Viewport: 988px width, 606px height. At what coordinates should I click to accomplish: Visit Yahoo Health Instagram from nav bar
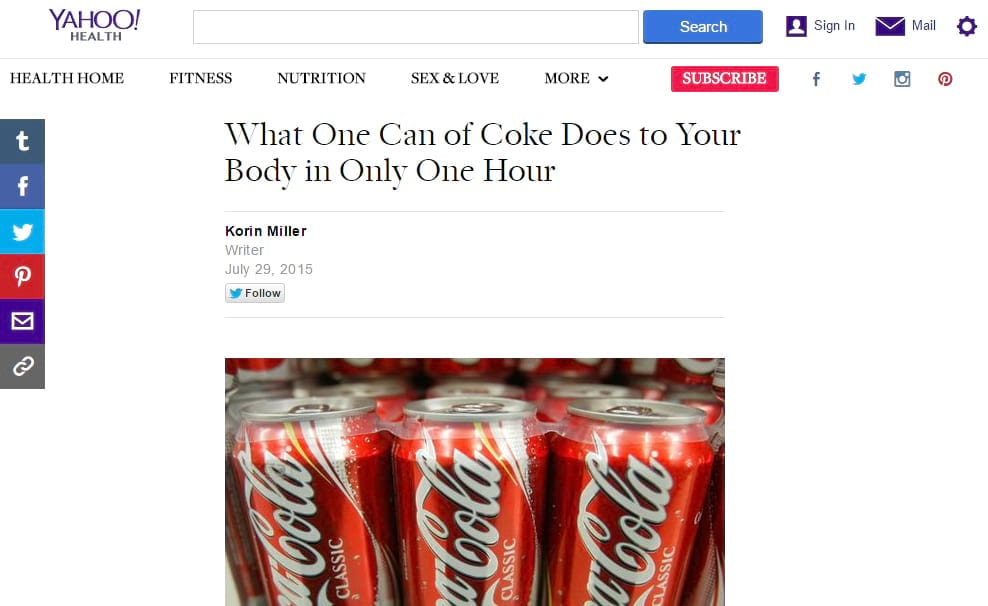pos(902,79)
